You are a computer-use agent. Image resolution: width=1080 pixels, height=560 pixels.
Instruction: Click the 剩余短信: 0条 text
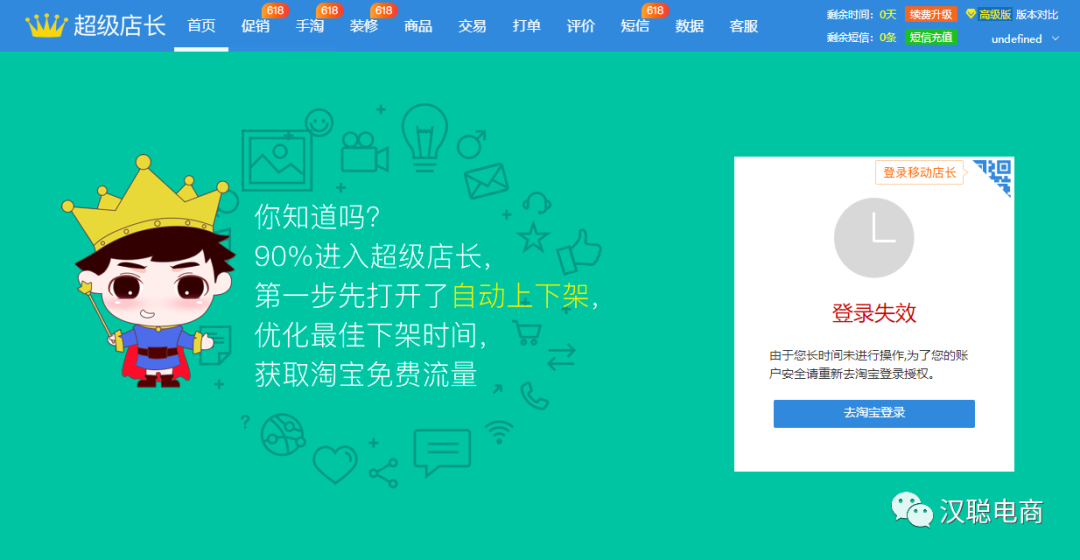(x=862, y=37)
